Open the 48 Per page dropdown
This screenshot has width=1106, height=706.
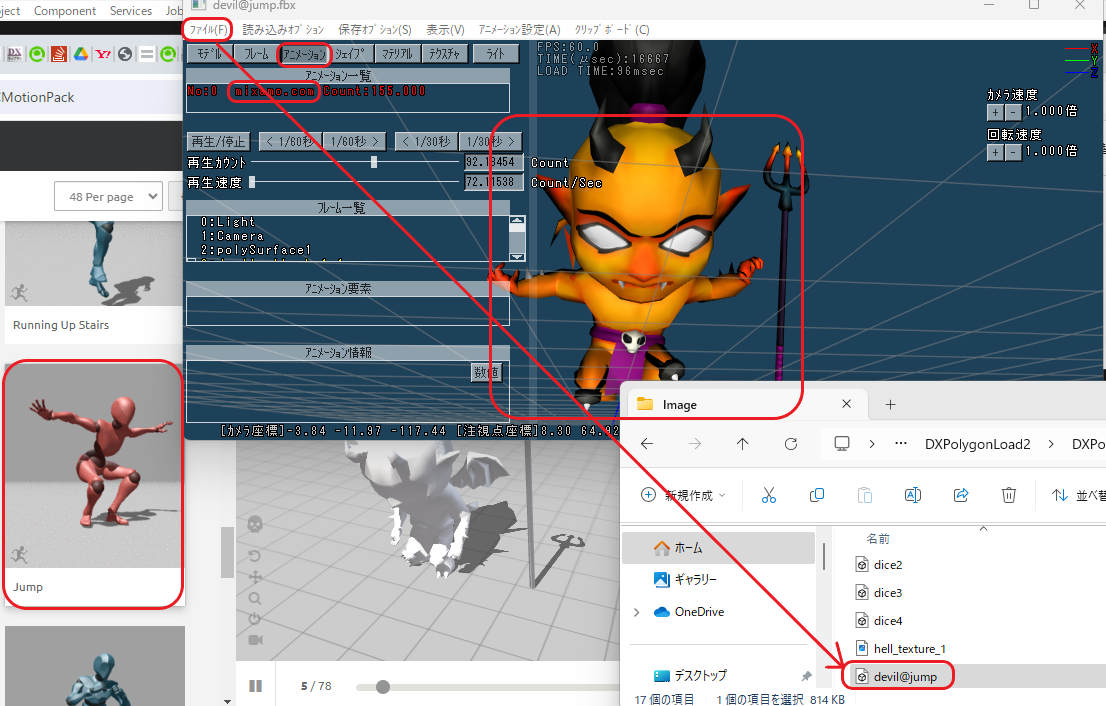[109, 196]
